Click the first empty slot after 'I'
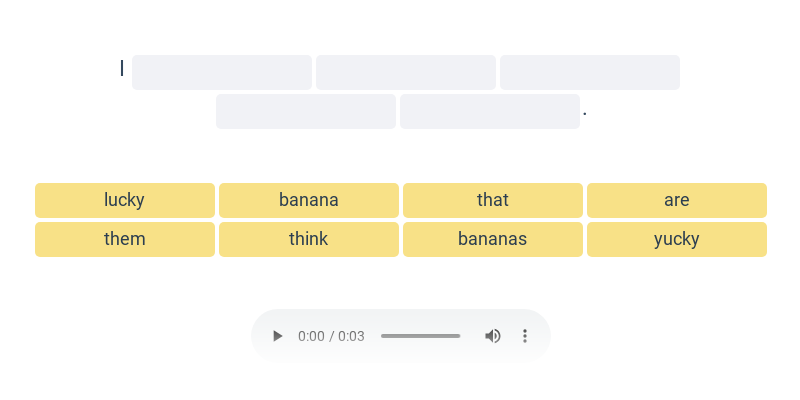 point(222,72)
